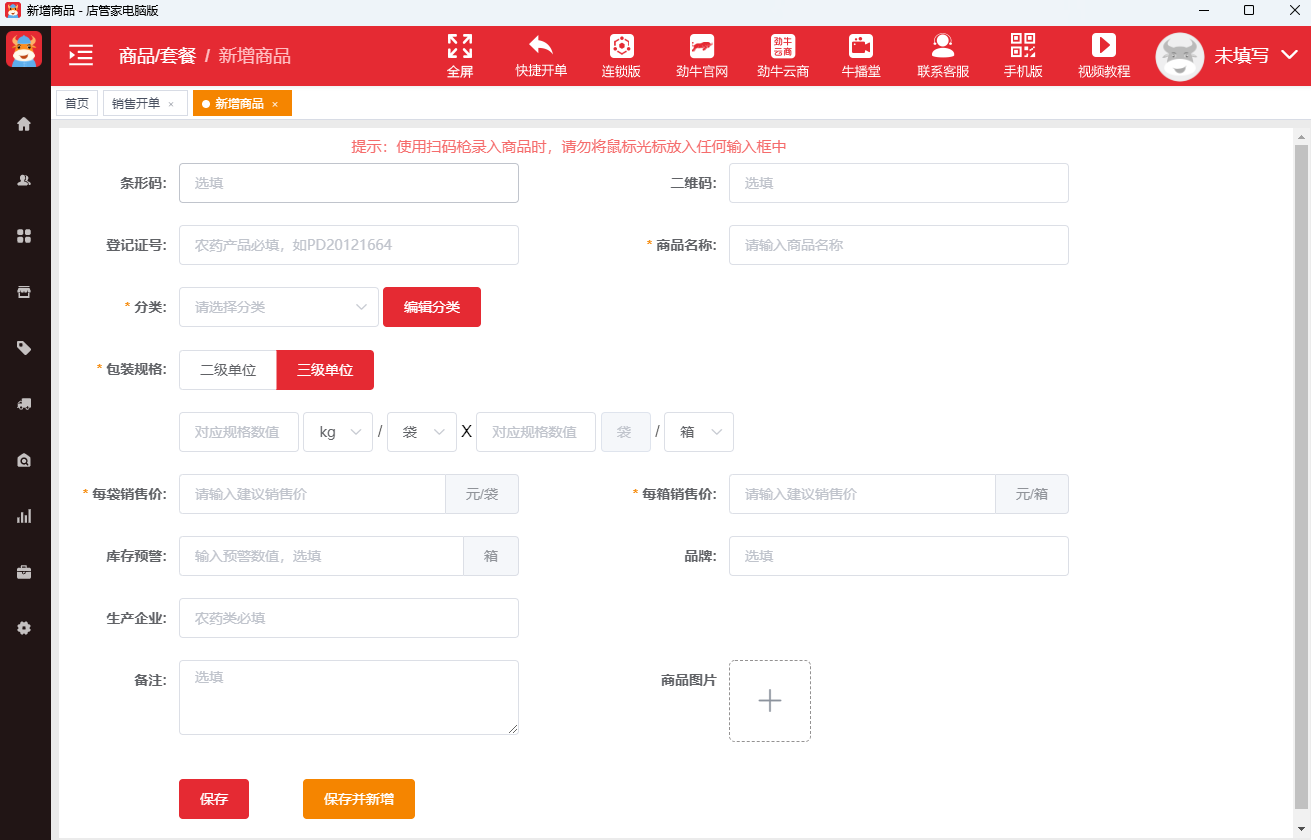Collapse the sidebar with the menu toggle icon

81,56
